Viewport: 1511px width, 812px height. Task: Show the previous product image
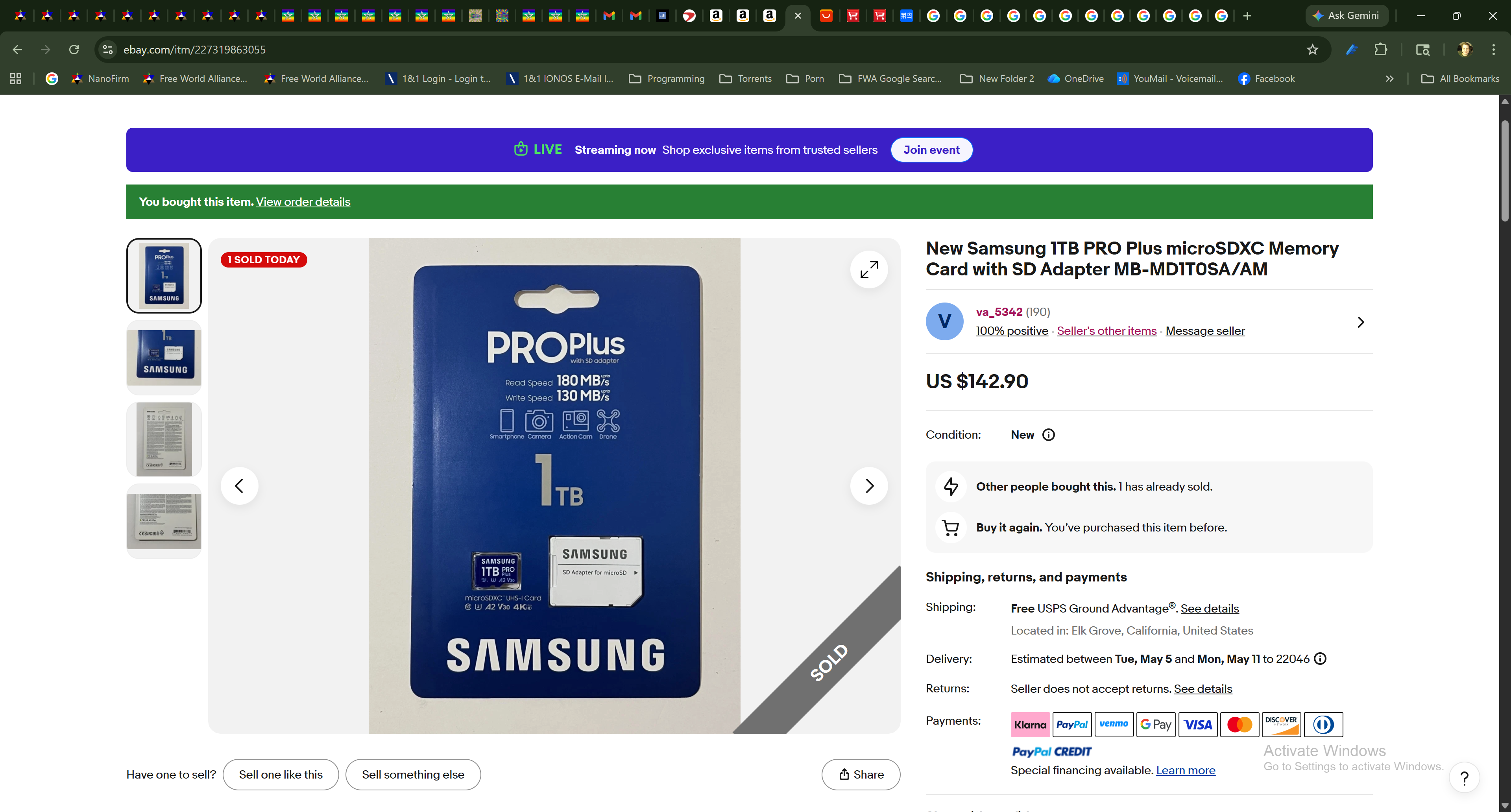pyautogui.click(x=239, y=485)
